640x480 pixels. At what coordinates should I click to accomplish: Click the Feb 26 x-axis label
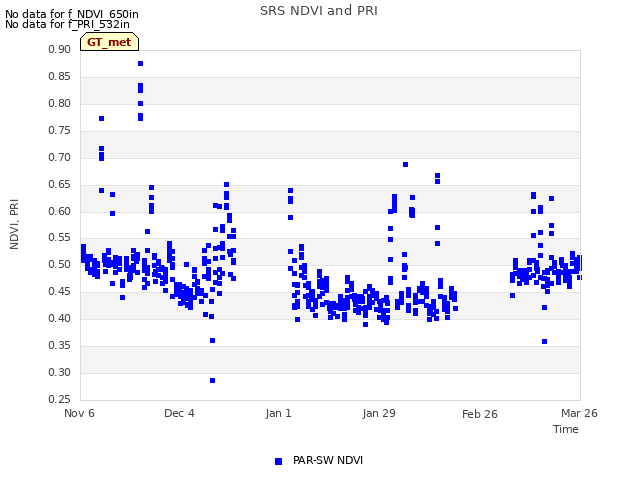[480, 414]
